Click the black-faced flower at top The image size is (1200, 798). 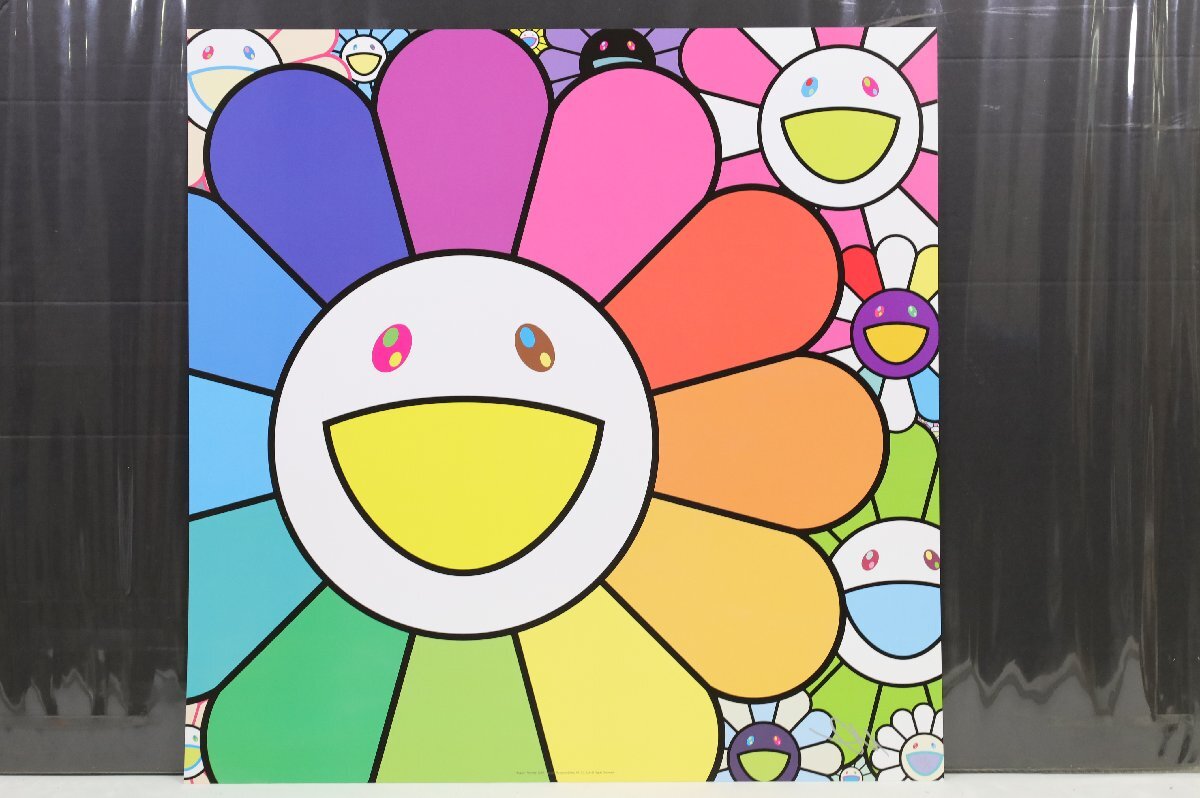618,50
